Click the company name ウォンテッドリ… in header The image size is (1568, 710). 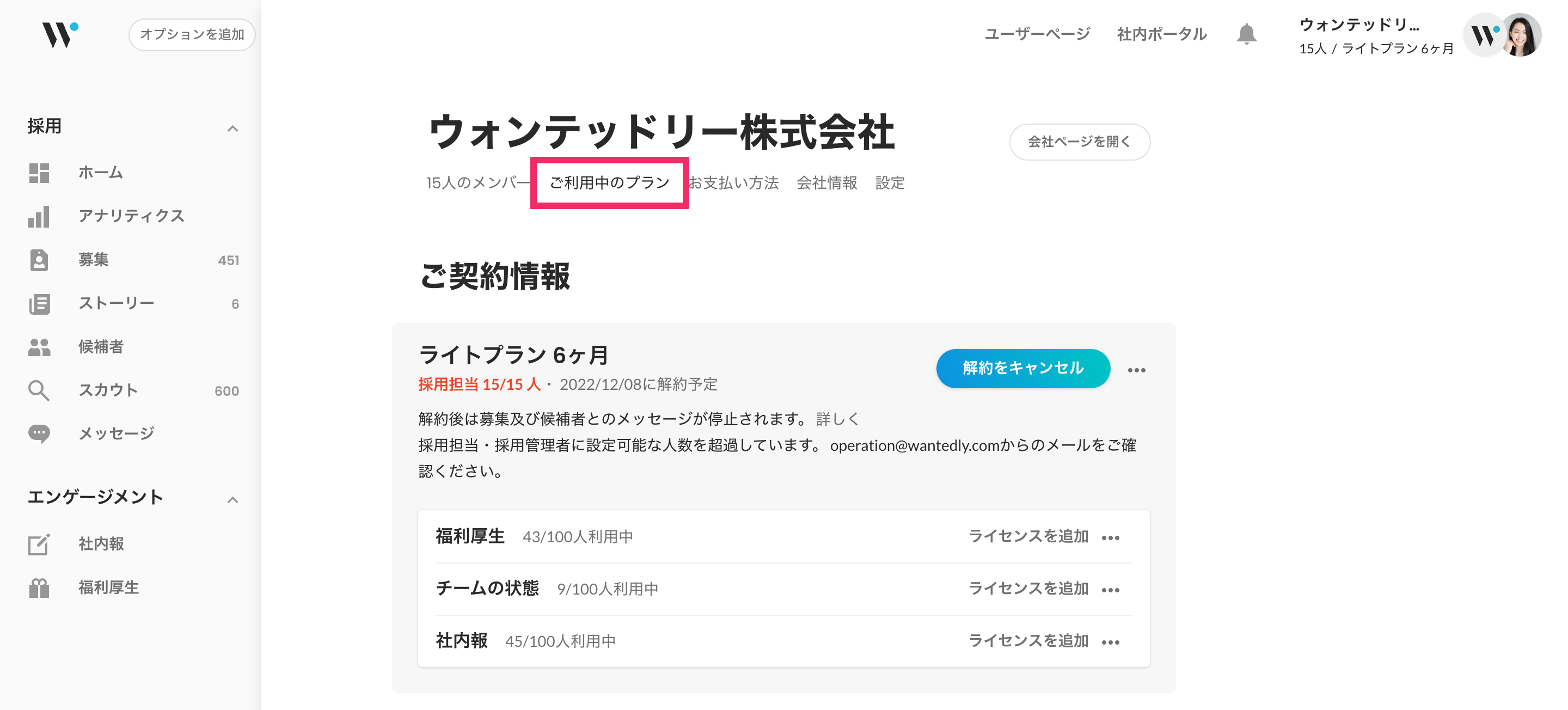coord(1358,25)
